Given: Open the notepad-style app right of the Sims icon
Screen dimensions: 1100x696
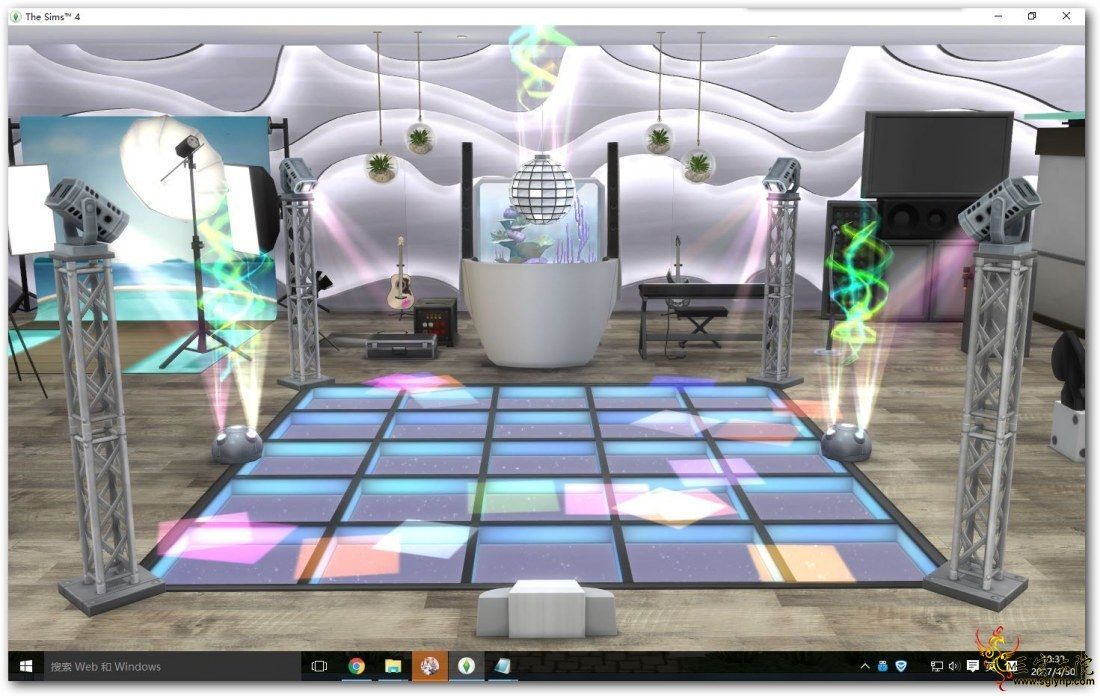Looking at the screenshot, I should click(x=502, y=666).
